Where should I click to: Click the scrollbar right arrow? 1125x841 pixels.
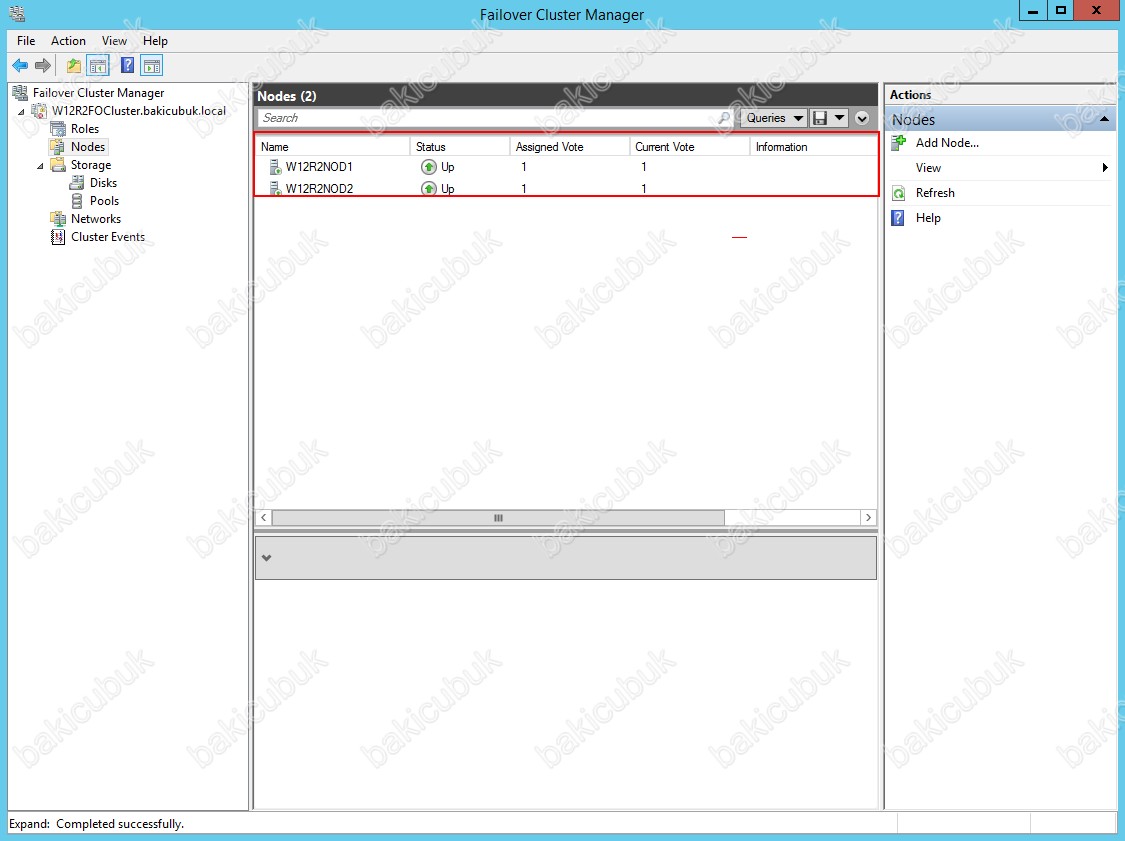[868, 517]
